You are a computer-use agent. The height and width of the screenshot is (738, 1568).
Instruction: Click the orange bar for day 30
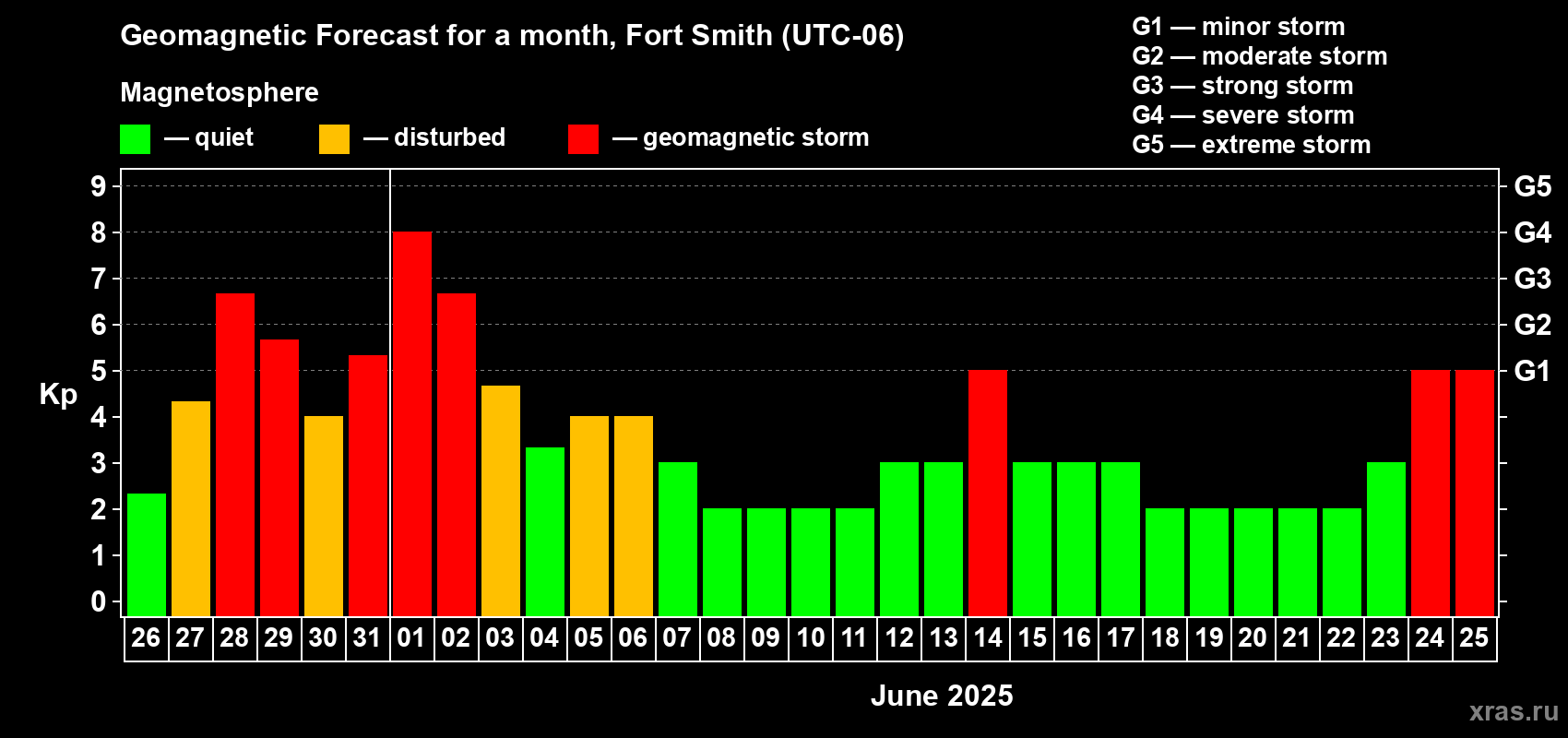click(324, 516)
